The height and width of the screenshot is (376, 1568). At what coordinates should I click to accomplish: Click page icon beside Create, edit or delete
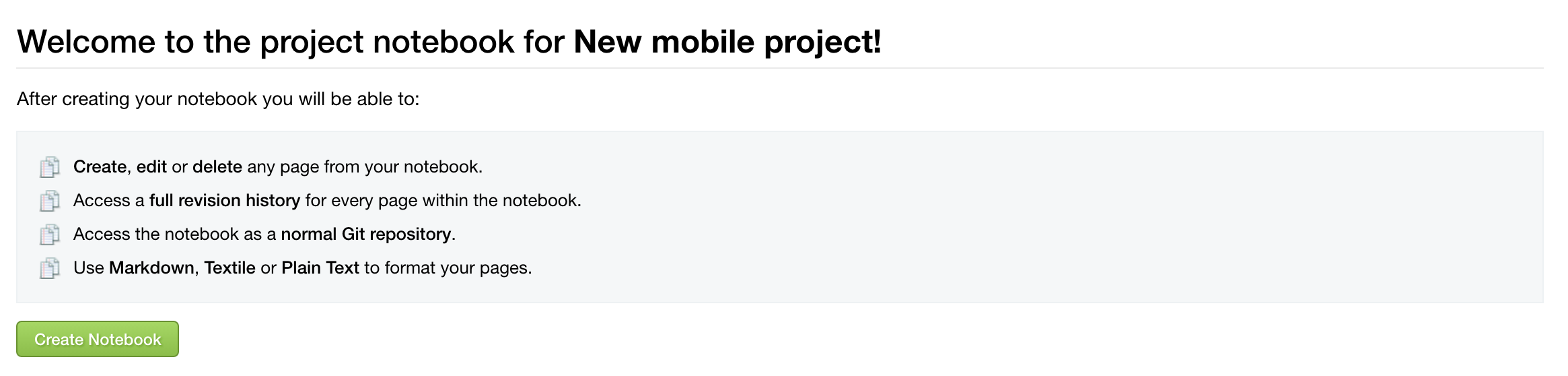(50, 166)
